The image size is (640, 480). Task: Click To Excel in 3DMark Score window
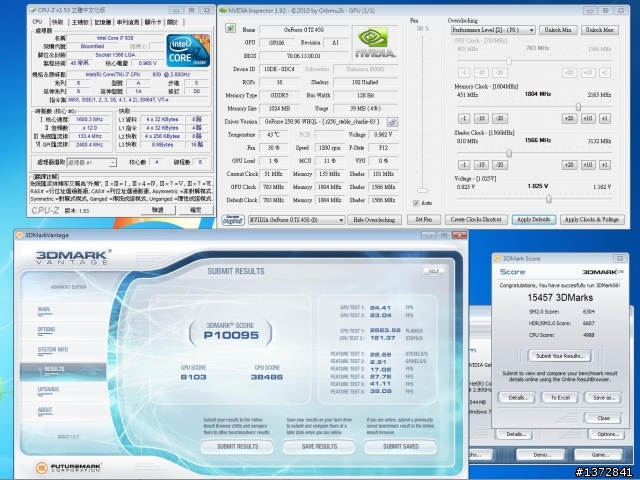560,398
